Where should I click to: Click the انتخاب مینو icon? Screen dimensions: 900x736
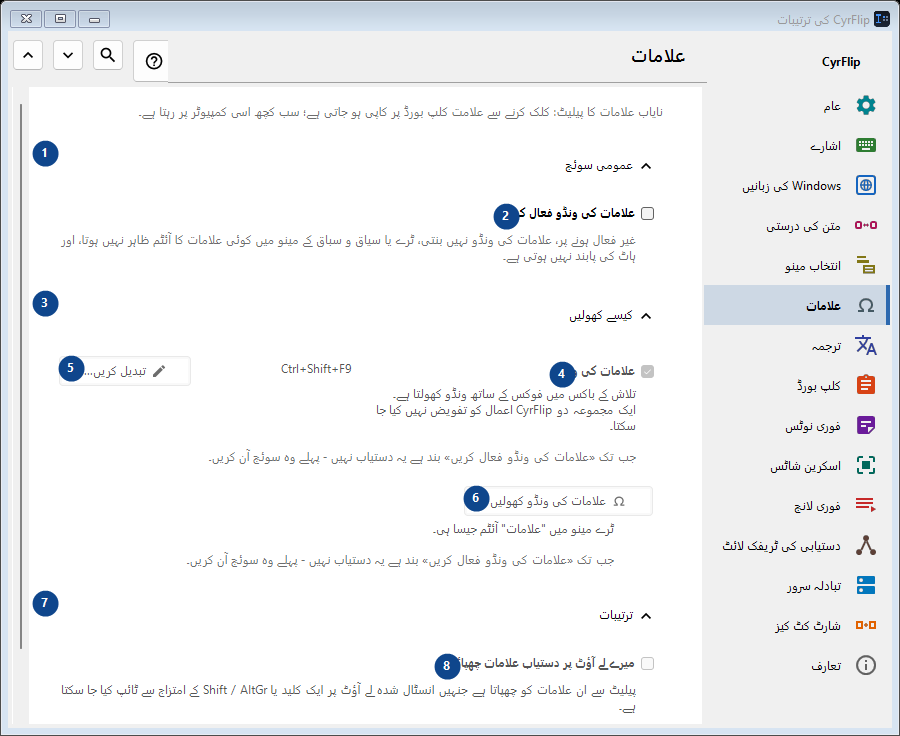pyautogui.click(x=866, y=265)
